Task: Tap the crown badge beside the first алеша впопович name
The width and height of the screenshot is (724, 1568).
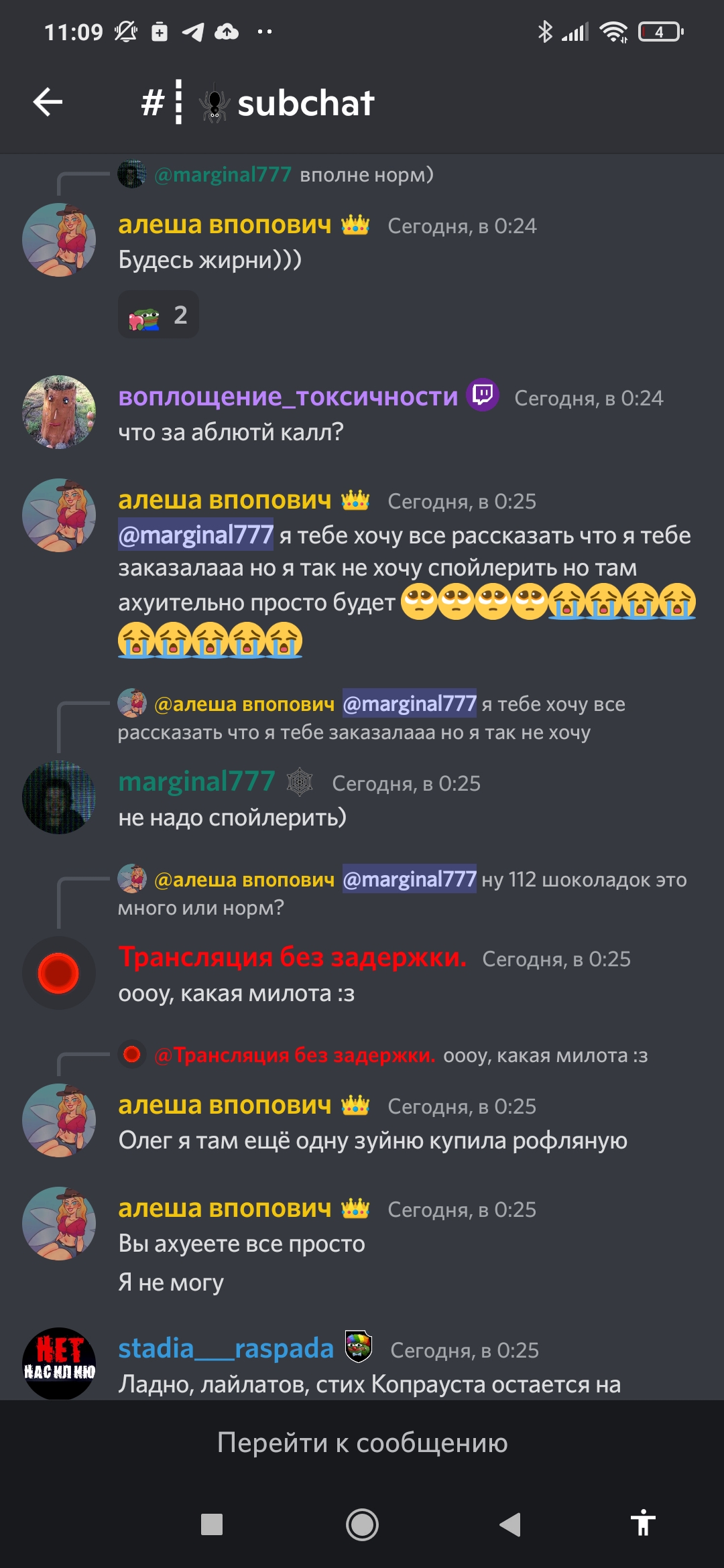Action: pyautogui.click(x=355, y=225)
